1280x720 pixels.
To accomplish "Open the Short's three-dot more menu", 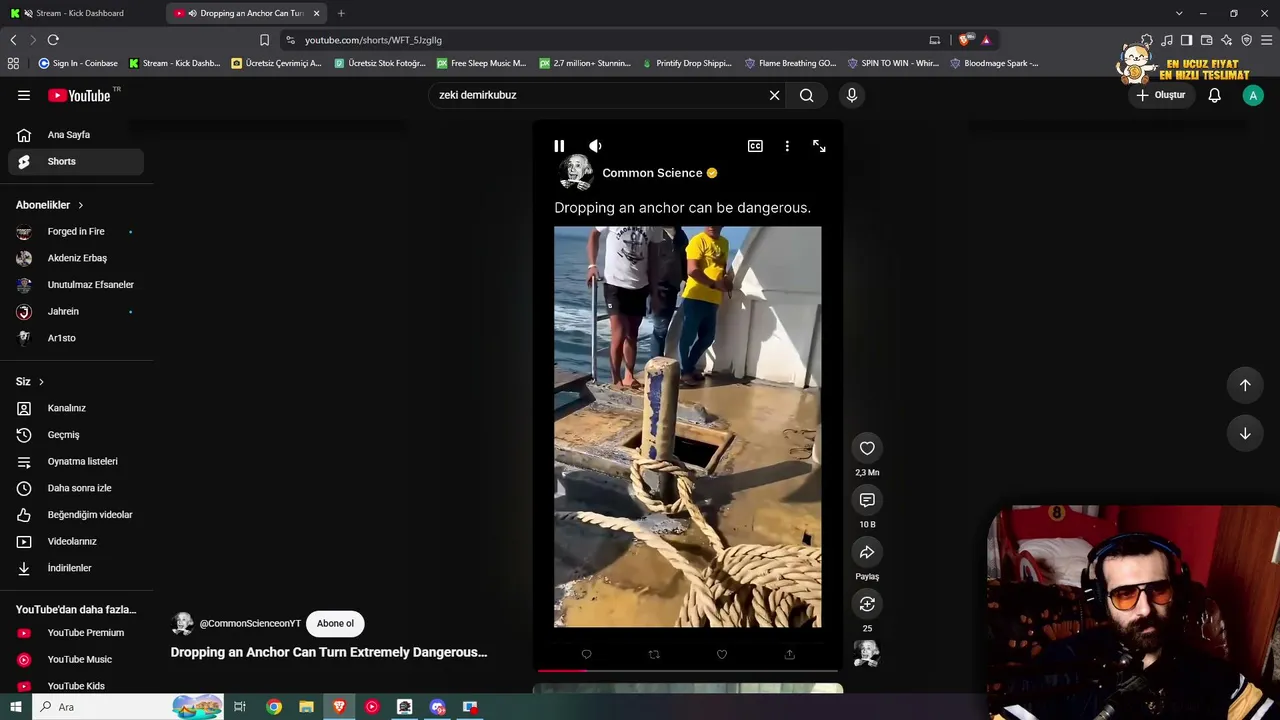I will [x=787, y=146].
